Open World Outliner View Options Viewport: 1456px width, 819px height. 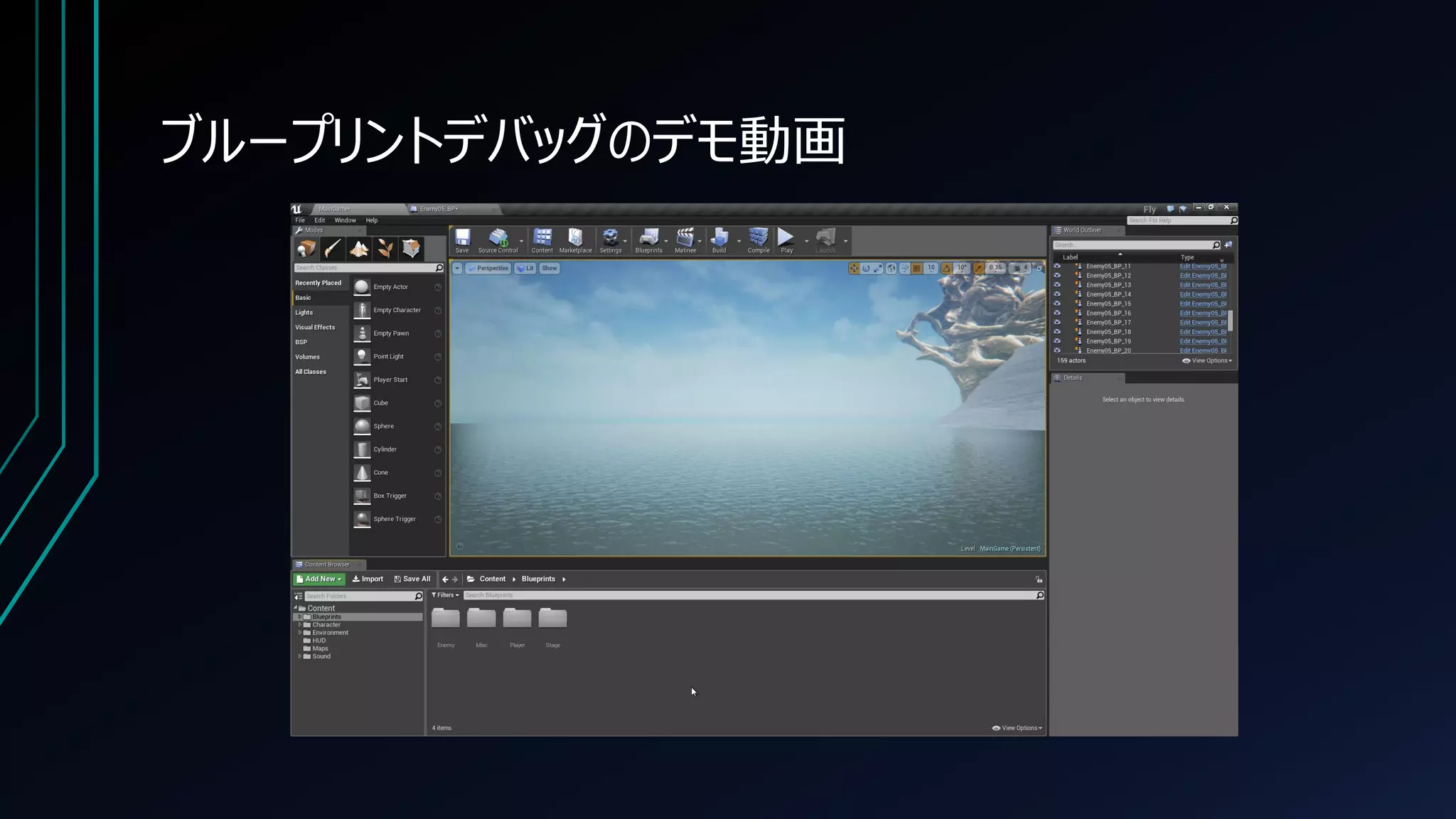[x=1207, y=360]
